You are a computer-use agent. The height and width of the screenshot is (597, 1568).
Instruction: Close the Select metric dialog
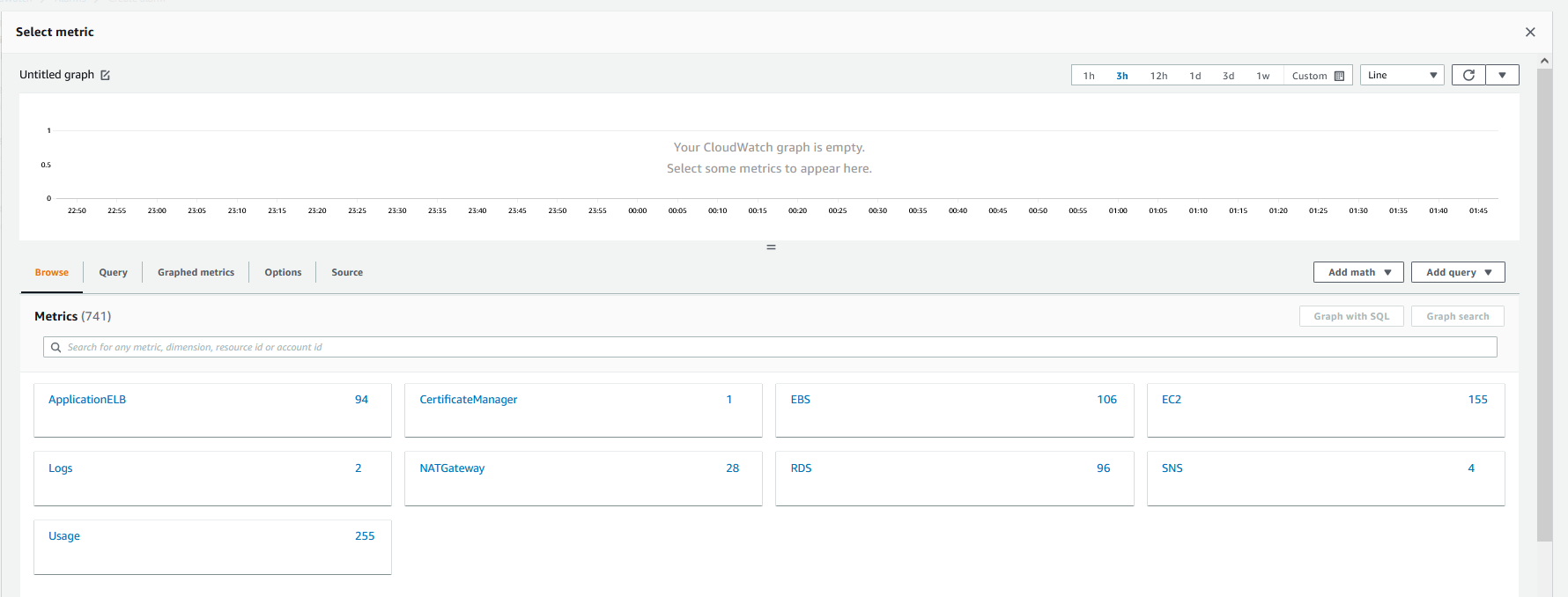[1530, 33]
